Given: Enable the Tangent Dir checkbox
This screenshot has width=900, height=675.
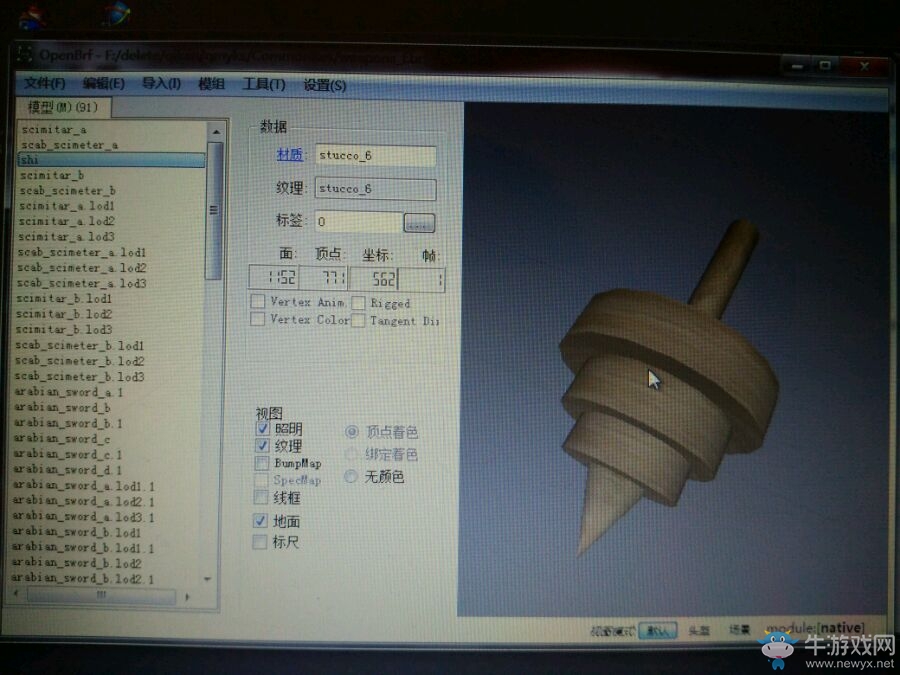Looking at the screenshot, I should point(358,320).
